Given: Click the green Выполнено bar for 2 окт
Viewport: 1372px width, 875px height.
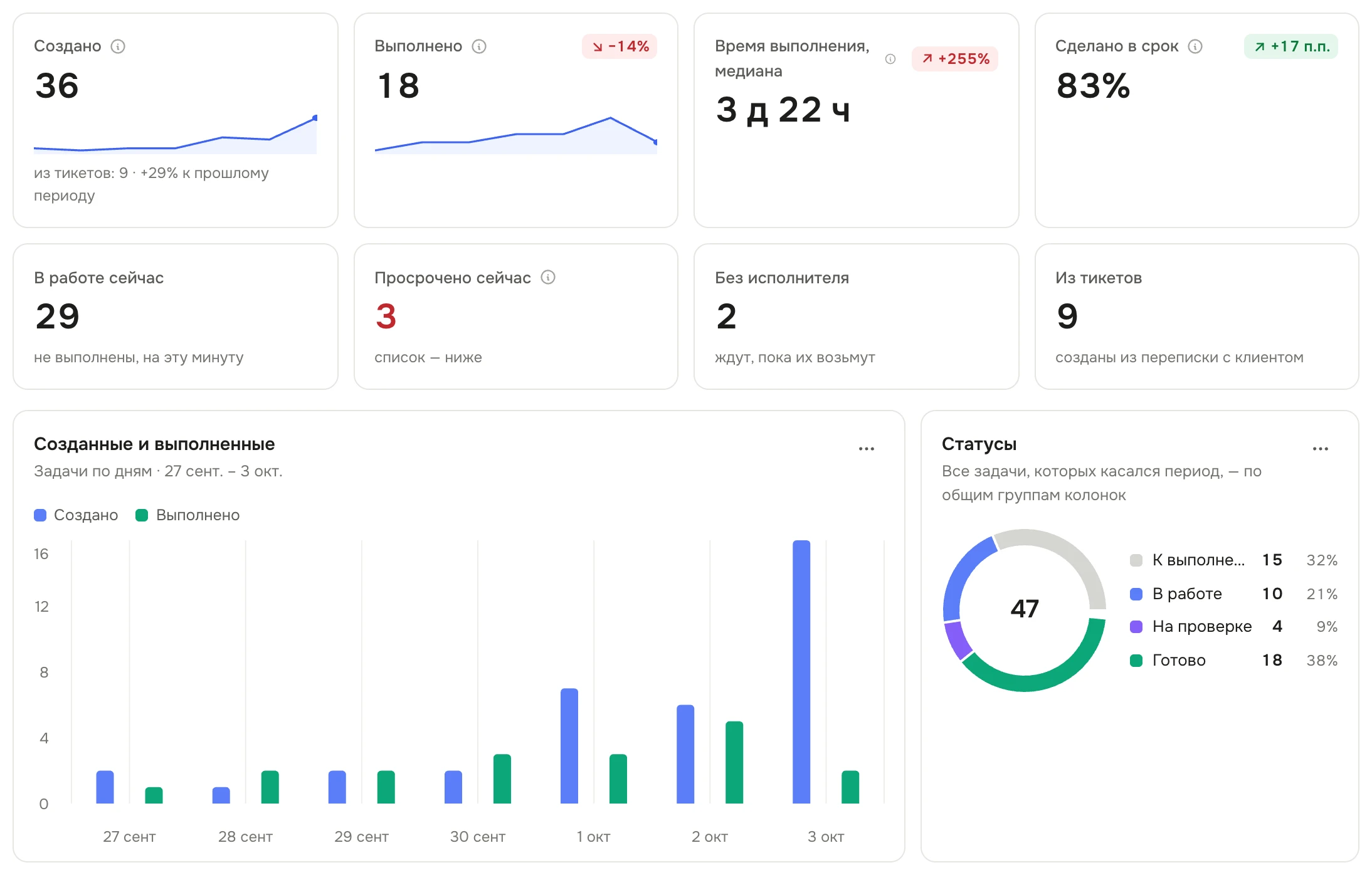Looking at the screenshot, I should (x=734, y=762).
